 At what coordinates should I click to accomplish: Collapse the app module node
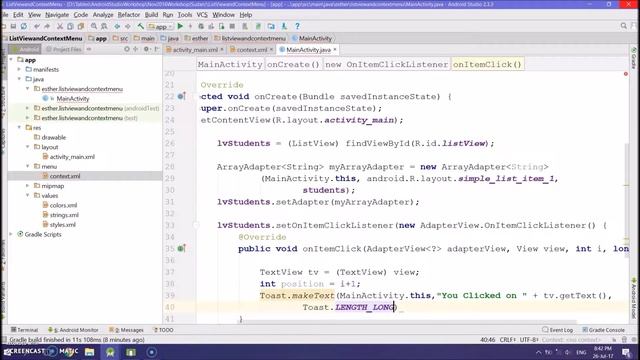tap(11, 60)
